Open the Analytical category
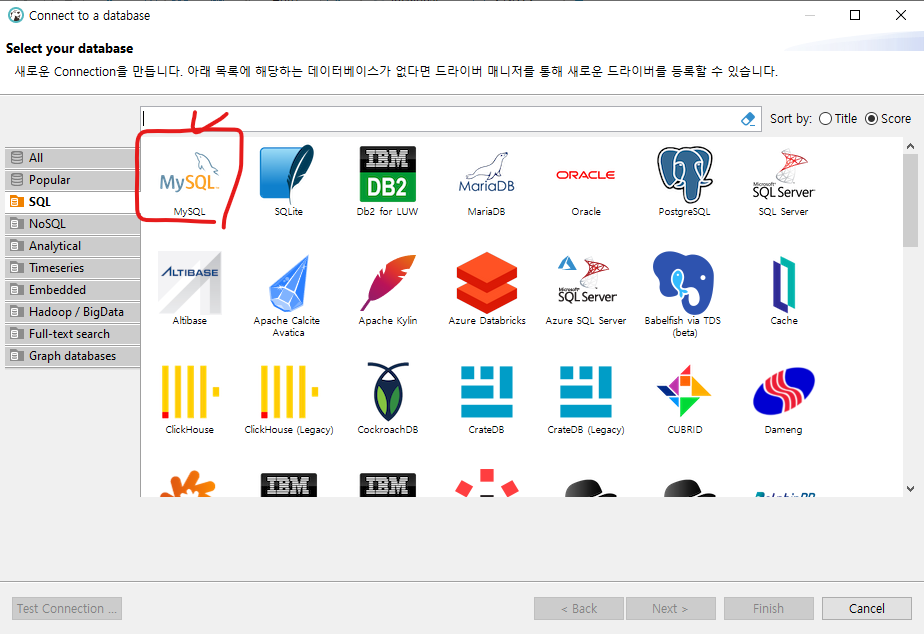924x634 pixels. [x=72, y=246]
